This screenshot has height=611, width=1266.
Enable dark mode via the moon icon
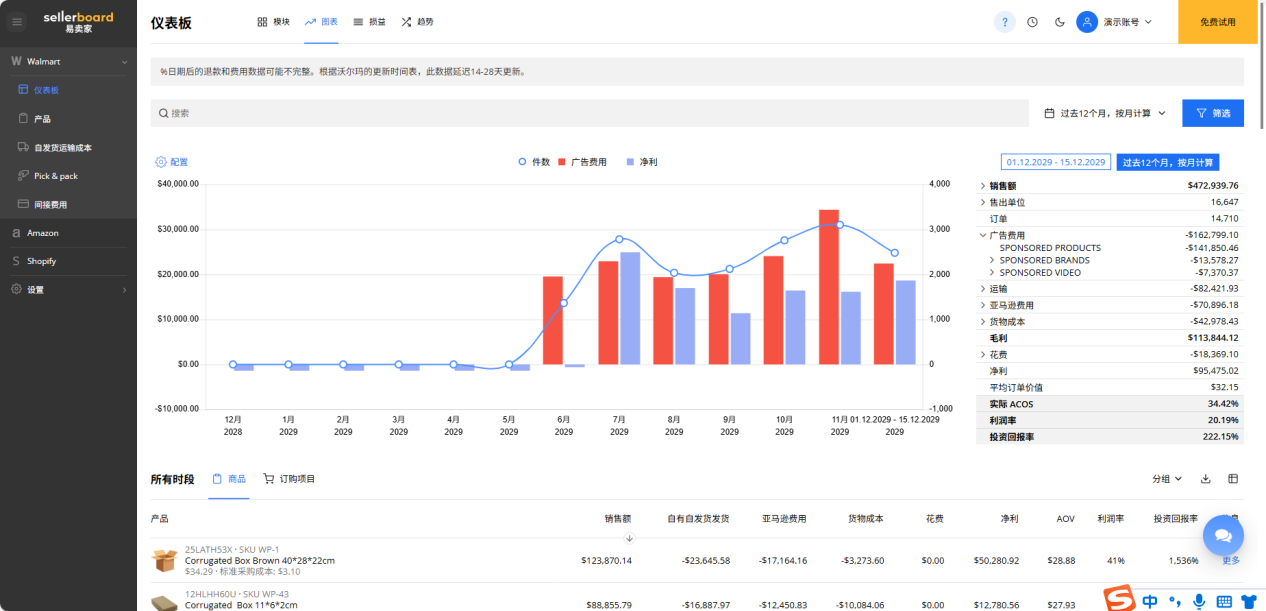(x=1059, y=21)
